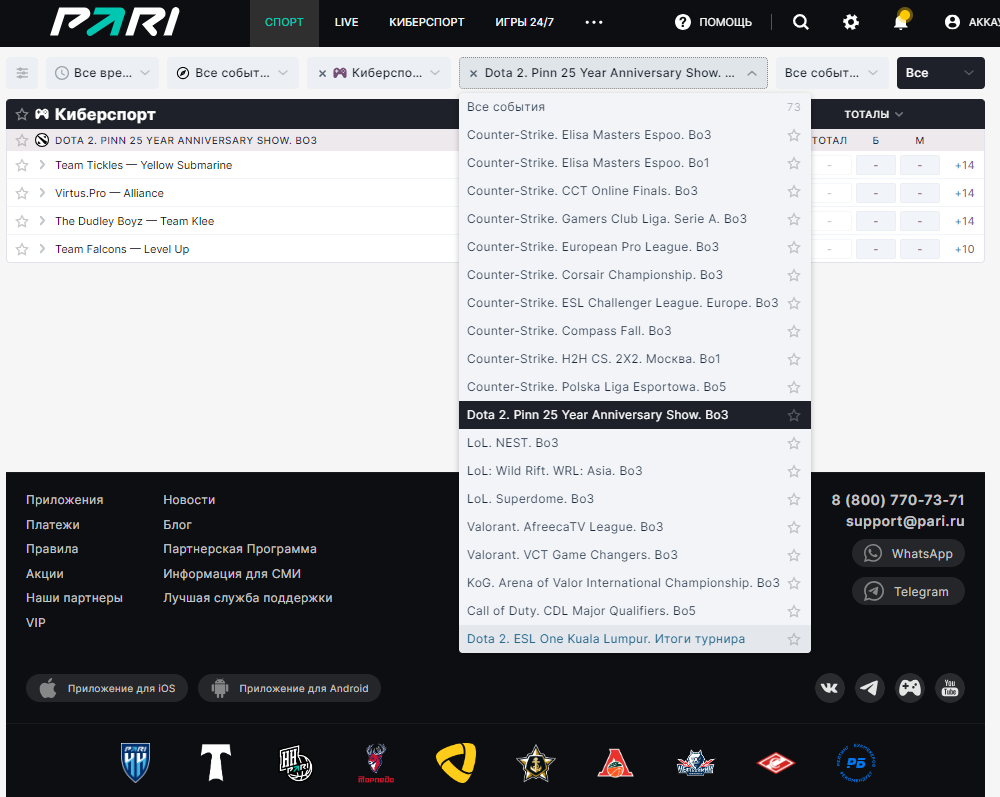The width and height of the screenshot is (1000, 797).
Task: Star Valorant VCT Game Changers Bo3
Action: 793,555
